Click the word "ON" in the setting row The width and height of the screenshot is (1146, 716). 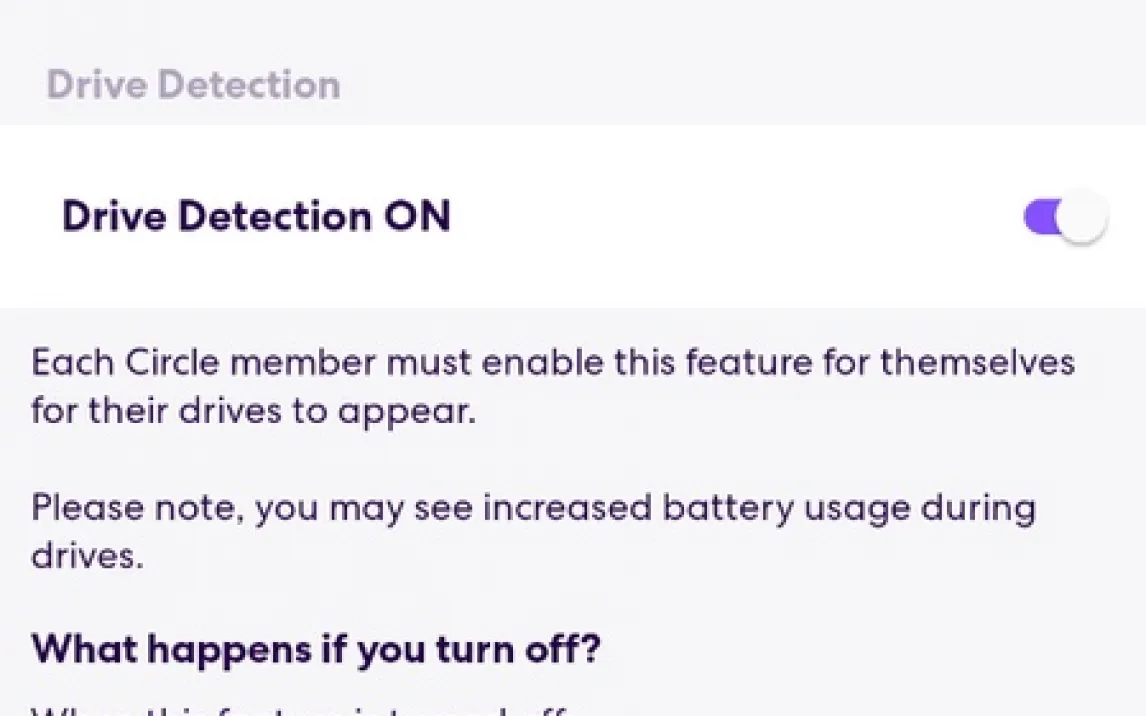[x=417, y=216]
